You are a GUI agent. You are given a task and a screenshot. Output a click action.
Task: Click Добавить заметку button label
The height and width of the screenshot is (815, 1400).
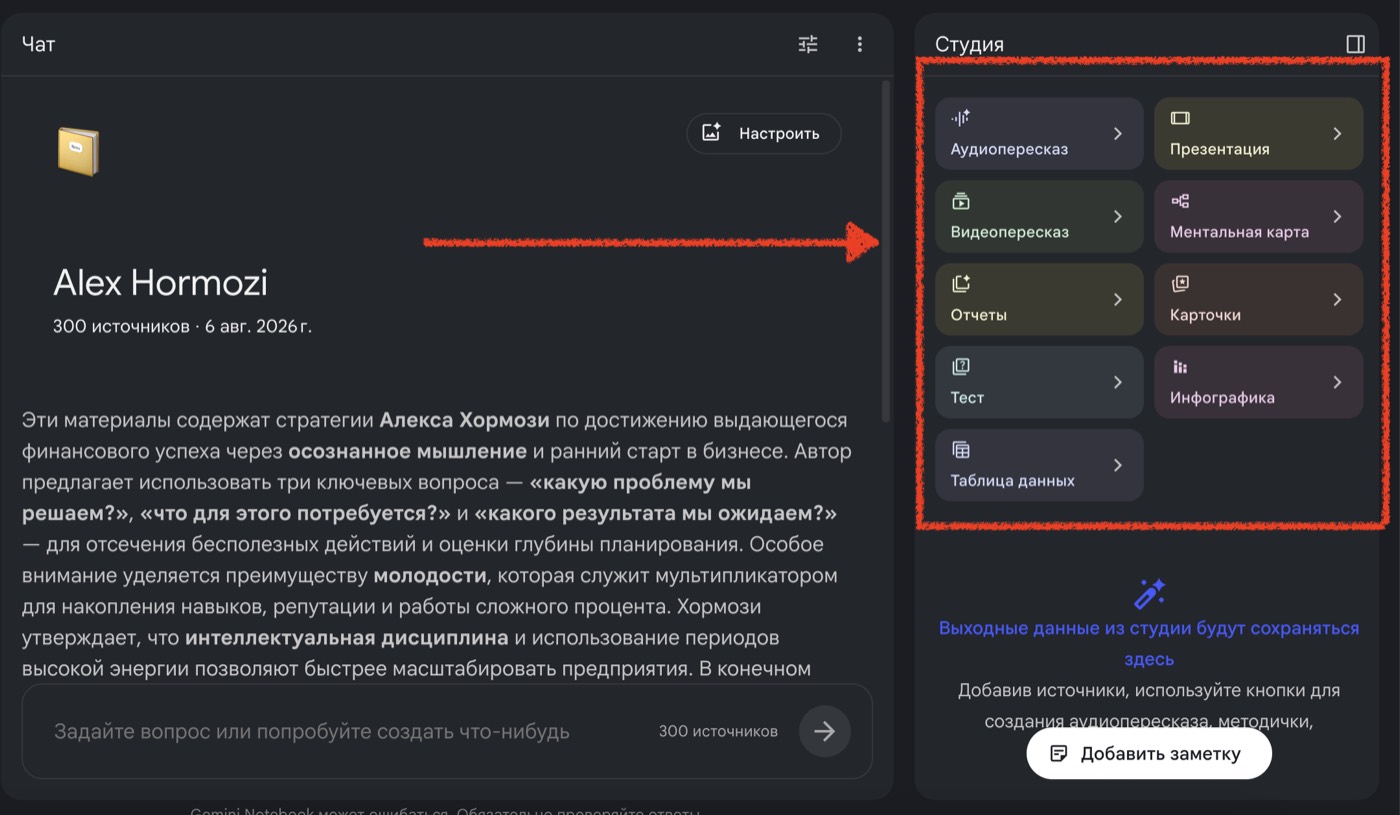pos(1160,754)
